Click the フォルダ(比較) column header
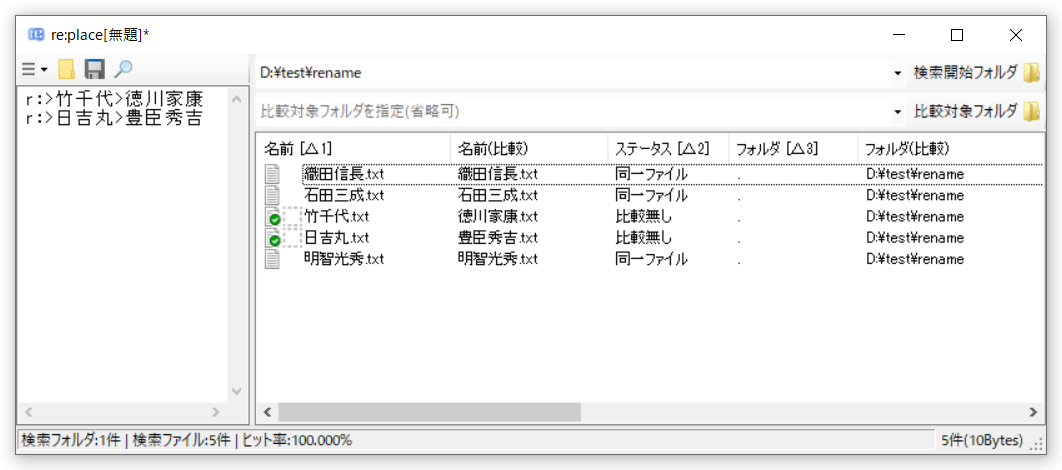Viewport: 1062px width, 470px height. [951, 148]
